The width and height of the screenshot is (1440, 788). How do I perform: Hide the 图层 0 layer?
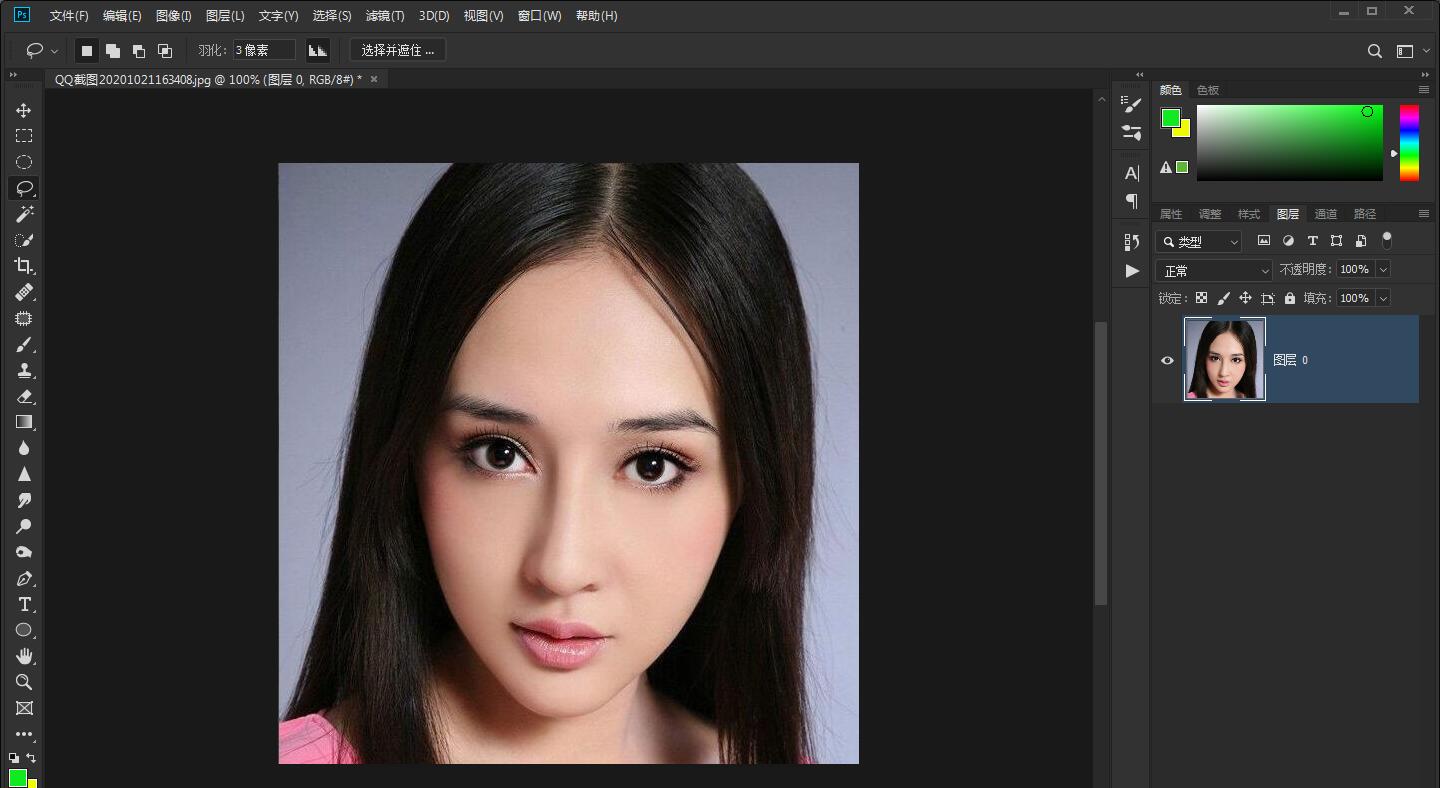[1167, 360]
